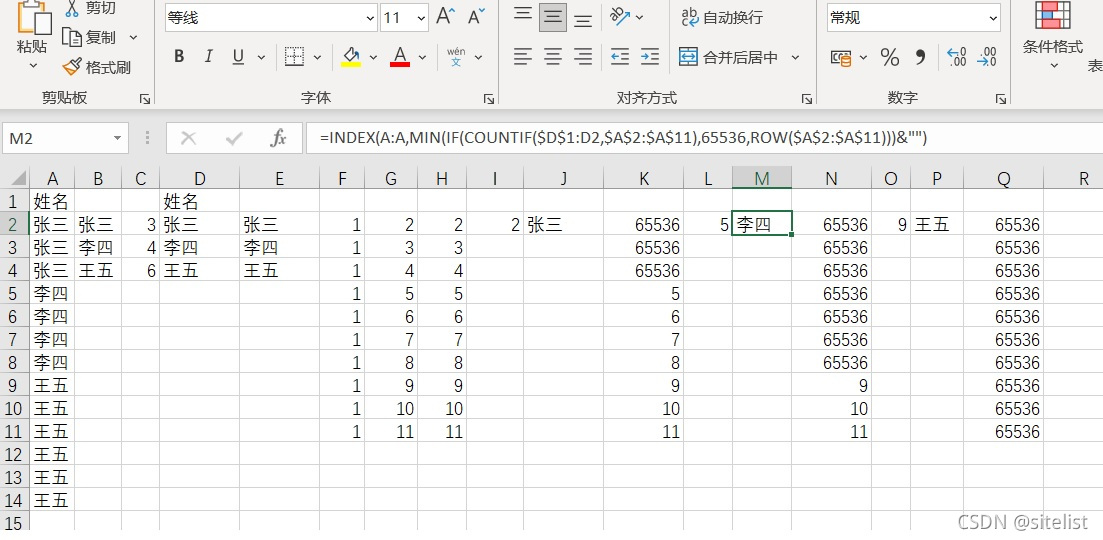Open font group dialog launcher
This screenshot has width=1103, height=540.
click(489, 100)
